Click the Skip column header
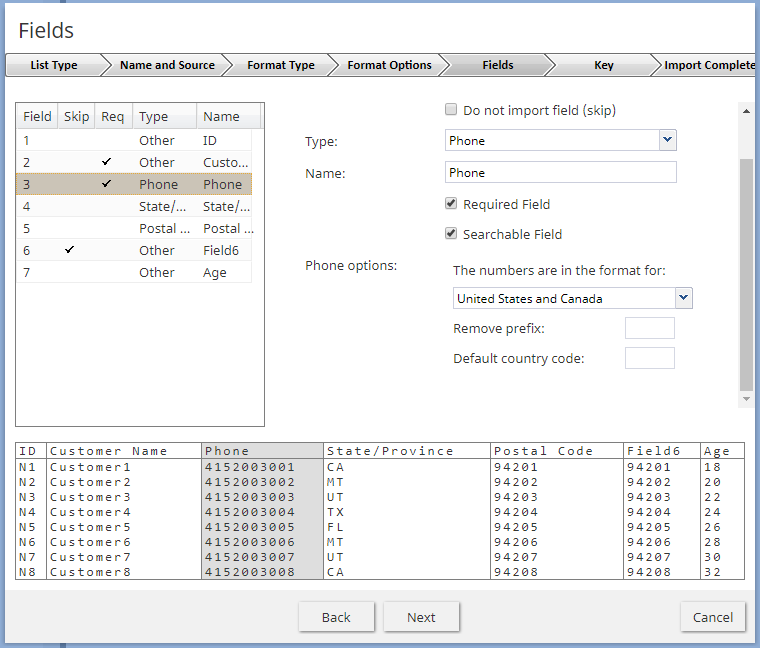The image size is (760, 648). (x=77, y=116)
